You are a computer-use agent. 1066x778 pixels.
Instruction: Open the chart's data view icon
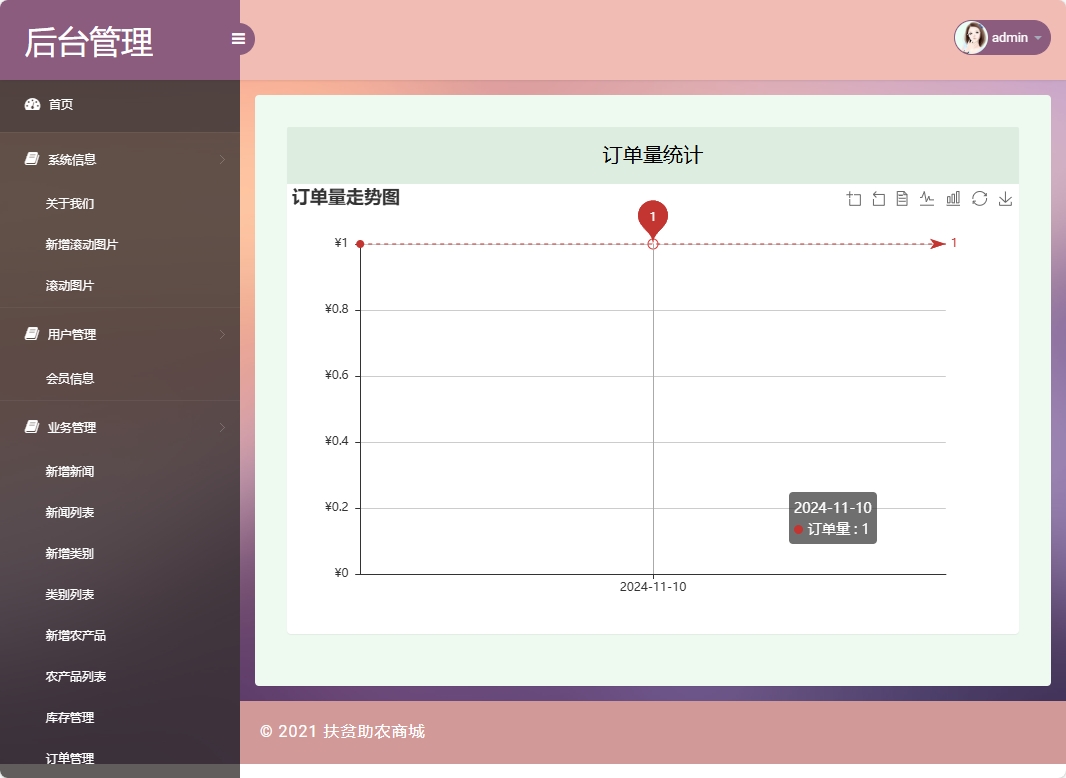(903, 198)
